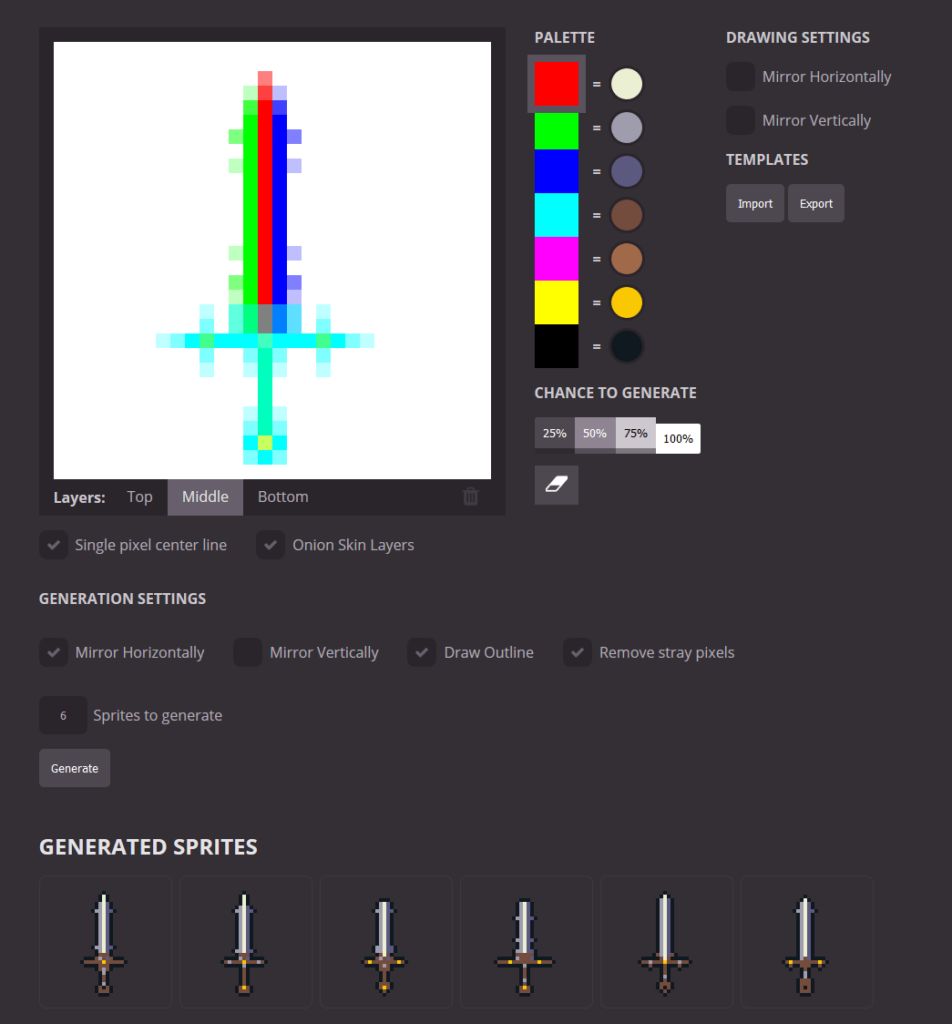Disable Onion Skin Layers
The width and height of the screenshot is (952, 1024).
click(270, 545)
